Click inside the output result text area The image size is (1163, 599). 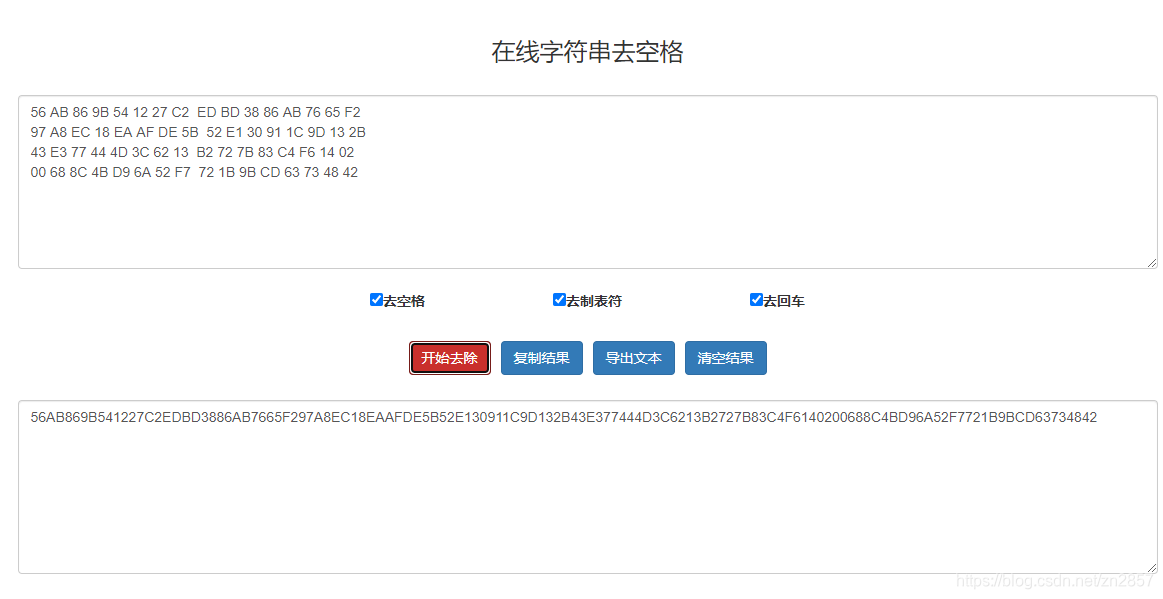point(587,487)
